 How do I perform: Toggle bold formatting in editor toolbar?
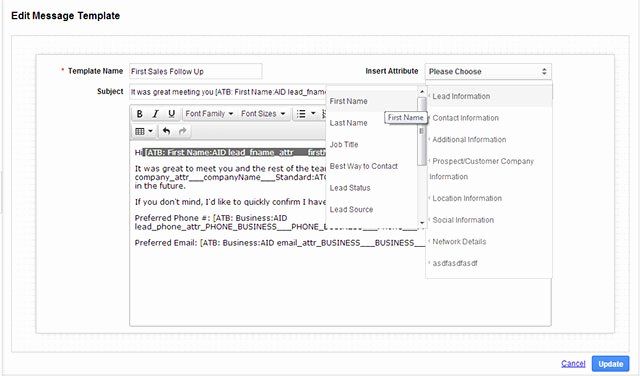click(x=140, y=113)
